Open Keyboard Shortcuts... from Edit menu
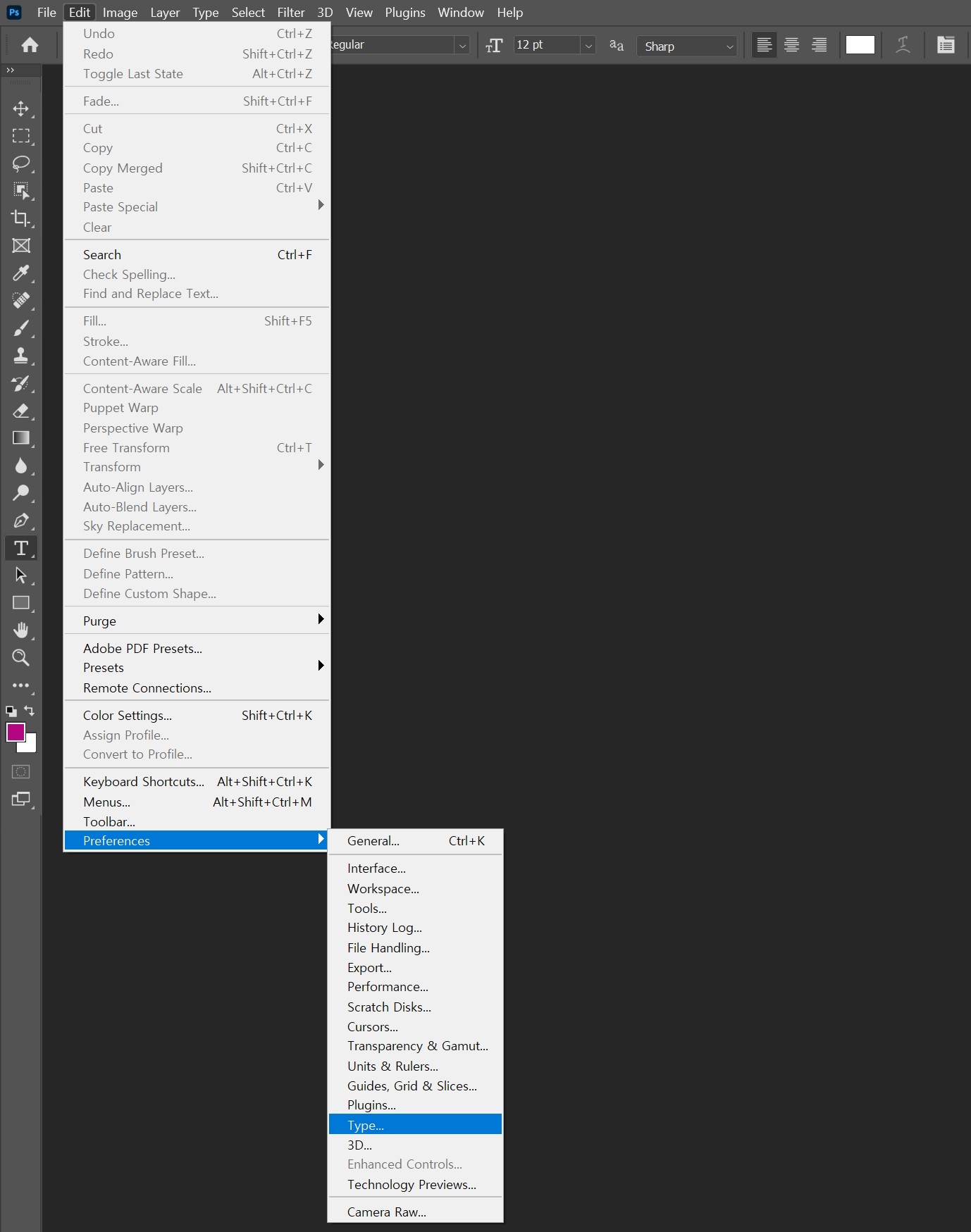 (x=197, y=781)
